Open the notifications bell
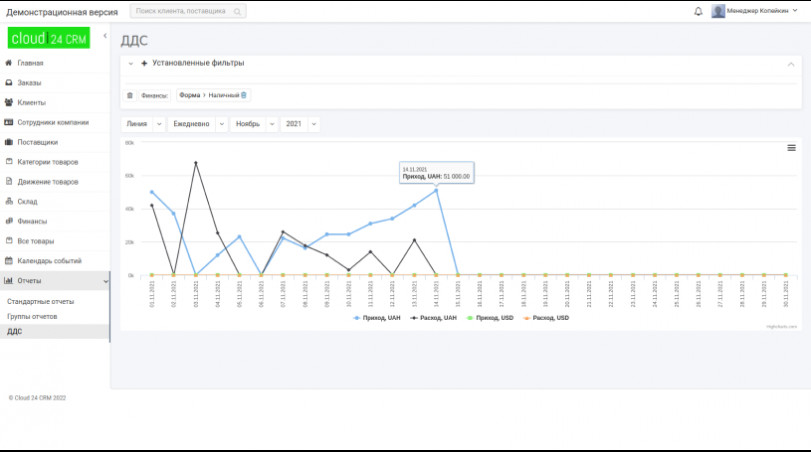The image size is (811, 452). point(698,11)
